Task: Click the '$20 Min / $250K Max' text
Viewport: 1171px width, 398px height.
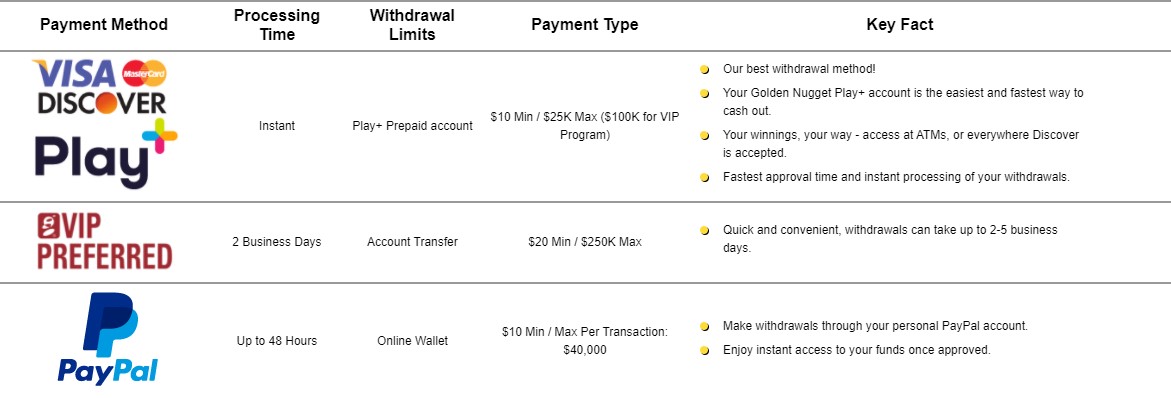Action: click(585, 242)
